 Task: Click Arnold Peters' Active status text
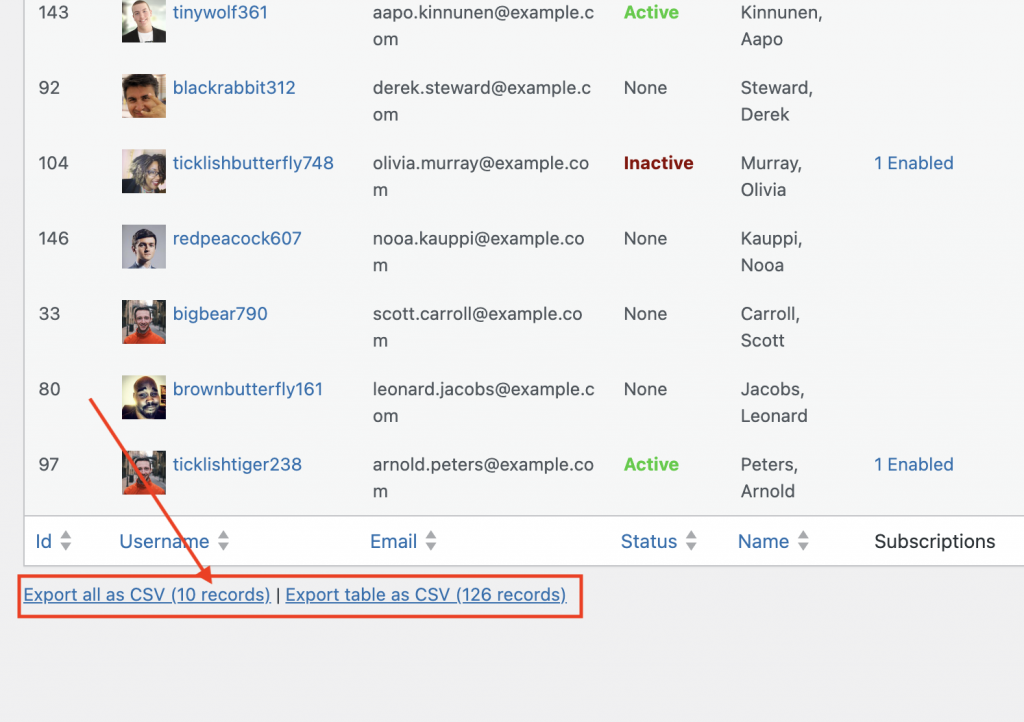tap(651, 464)
